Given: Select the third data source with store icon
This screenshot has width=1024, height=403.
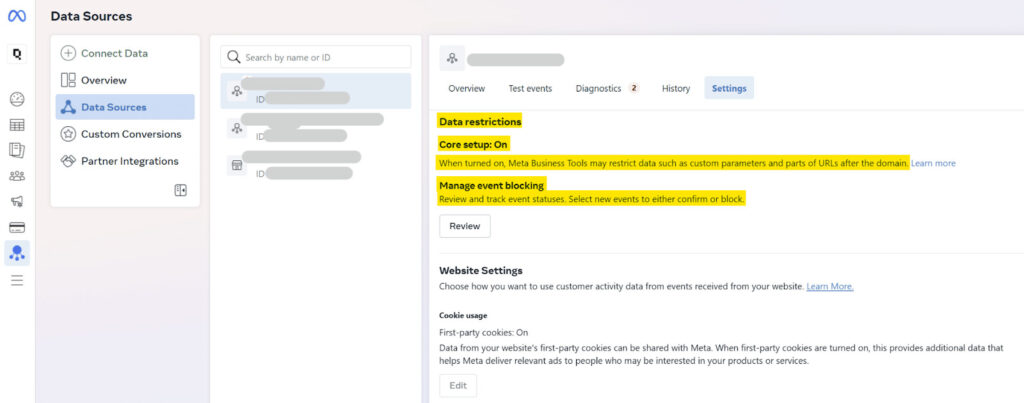Looking at the screenshot, I should pyautogui.click(x=315, y=165).
